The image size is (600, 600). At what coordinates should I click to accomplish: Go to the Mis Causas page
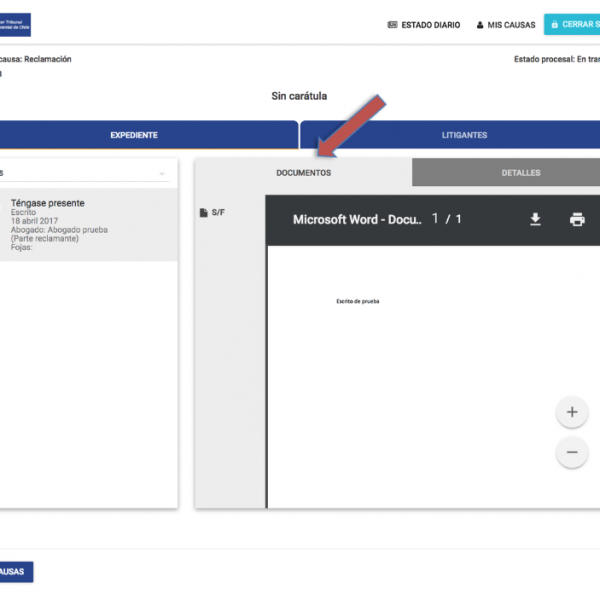[x=511, y=25]
